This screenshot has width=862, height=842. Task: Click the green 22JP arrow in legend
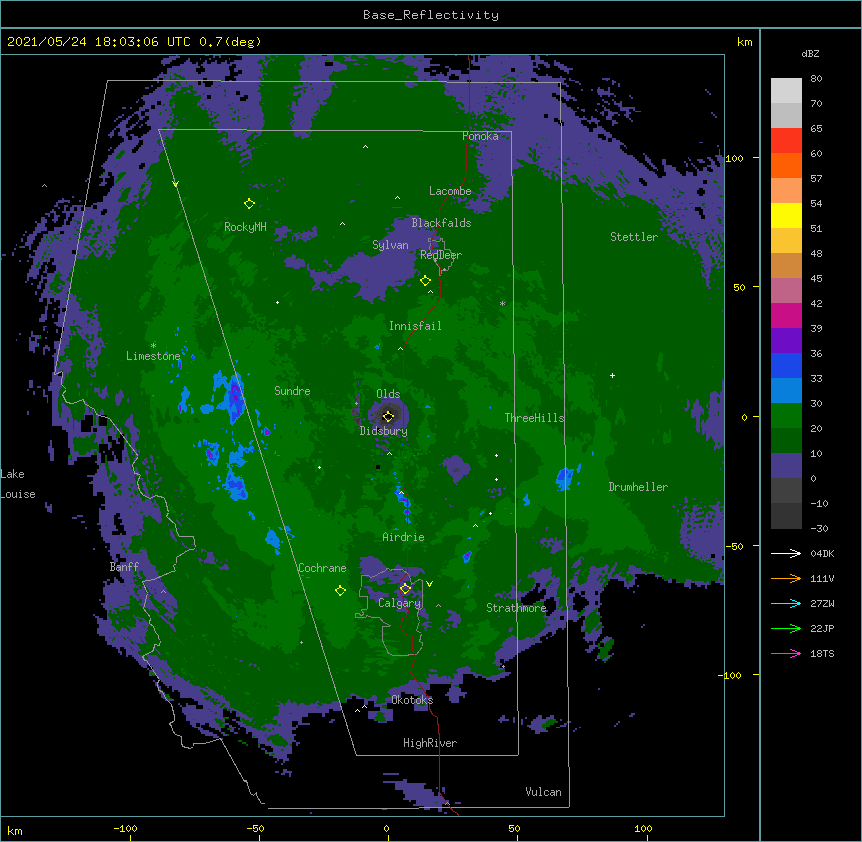786,628
